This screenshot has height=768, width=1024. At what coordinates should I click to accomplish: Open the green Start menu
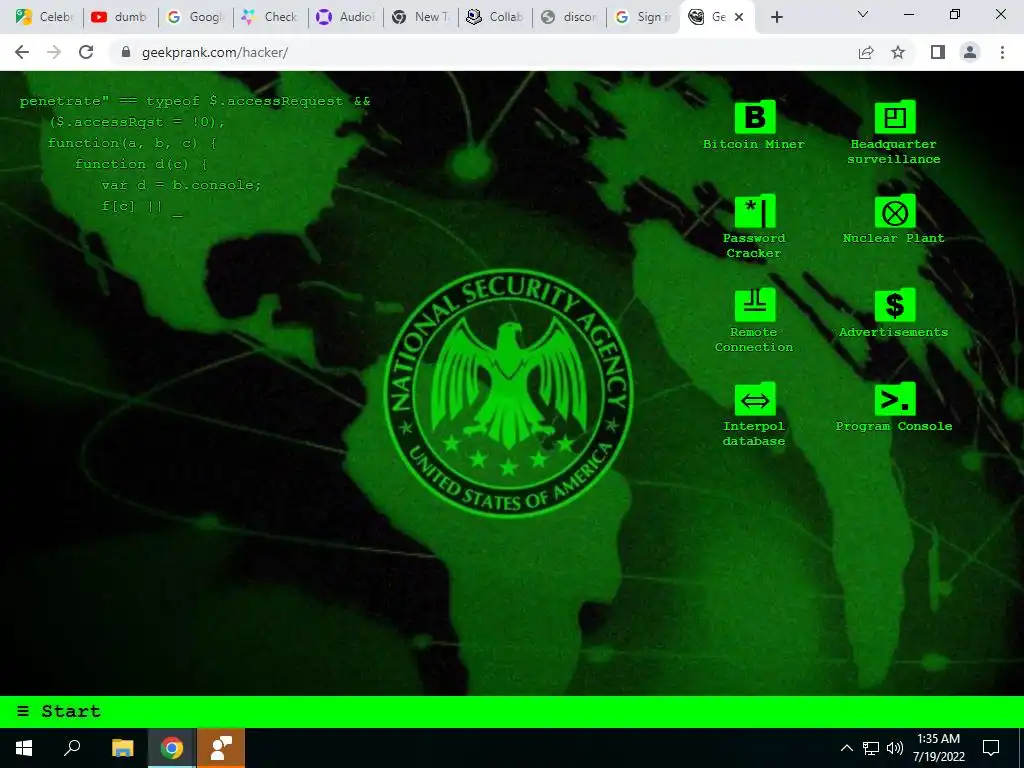click(x=59, y=711)
